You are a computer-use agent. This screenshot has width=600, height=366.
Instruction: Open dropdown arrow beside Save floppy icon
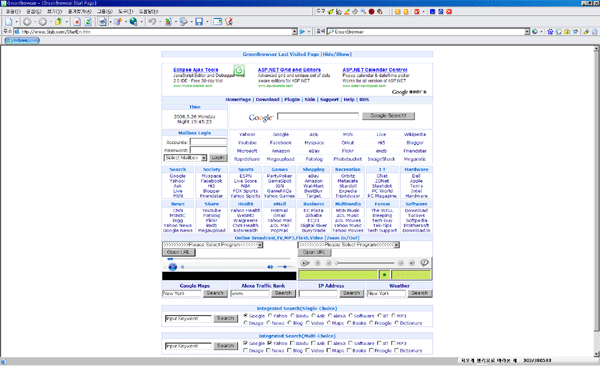coord(207,22)
